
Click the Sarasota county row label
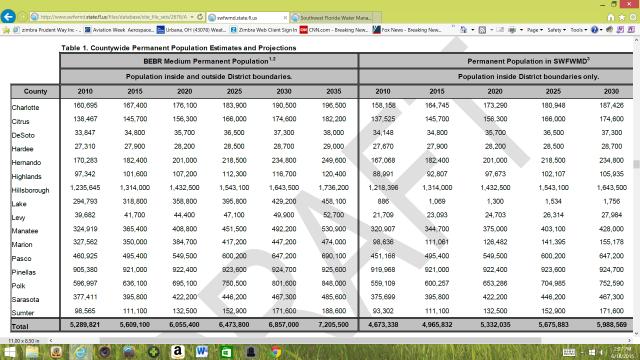25,300
